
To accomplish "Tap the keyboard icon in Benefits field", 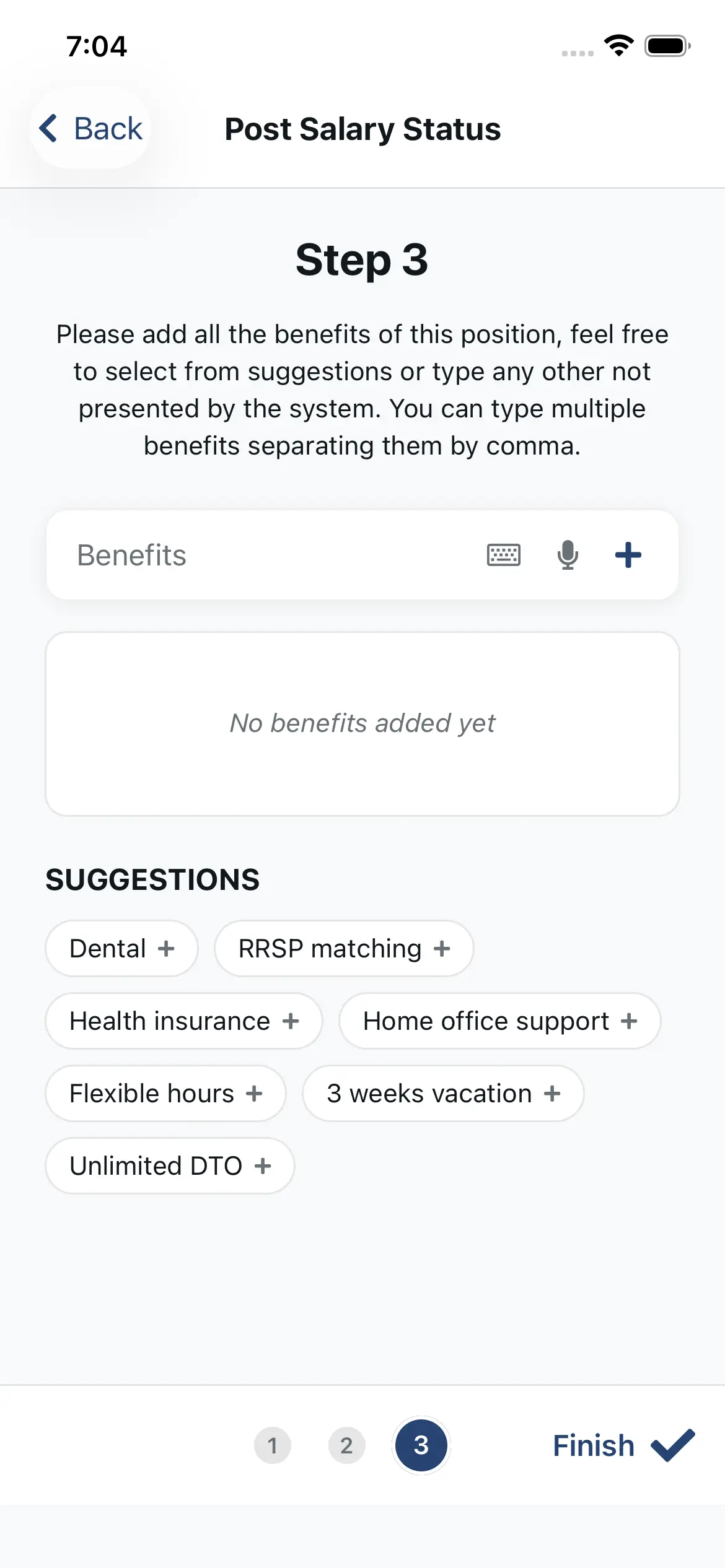I will tap(504, 555).
